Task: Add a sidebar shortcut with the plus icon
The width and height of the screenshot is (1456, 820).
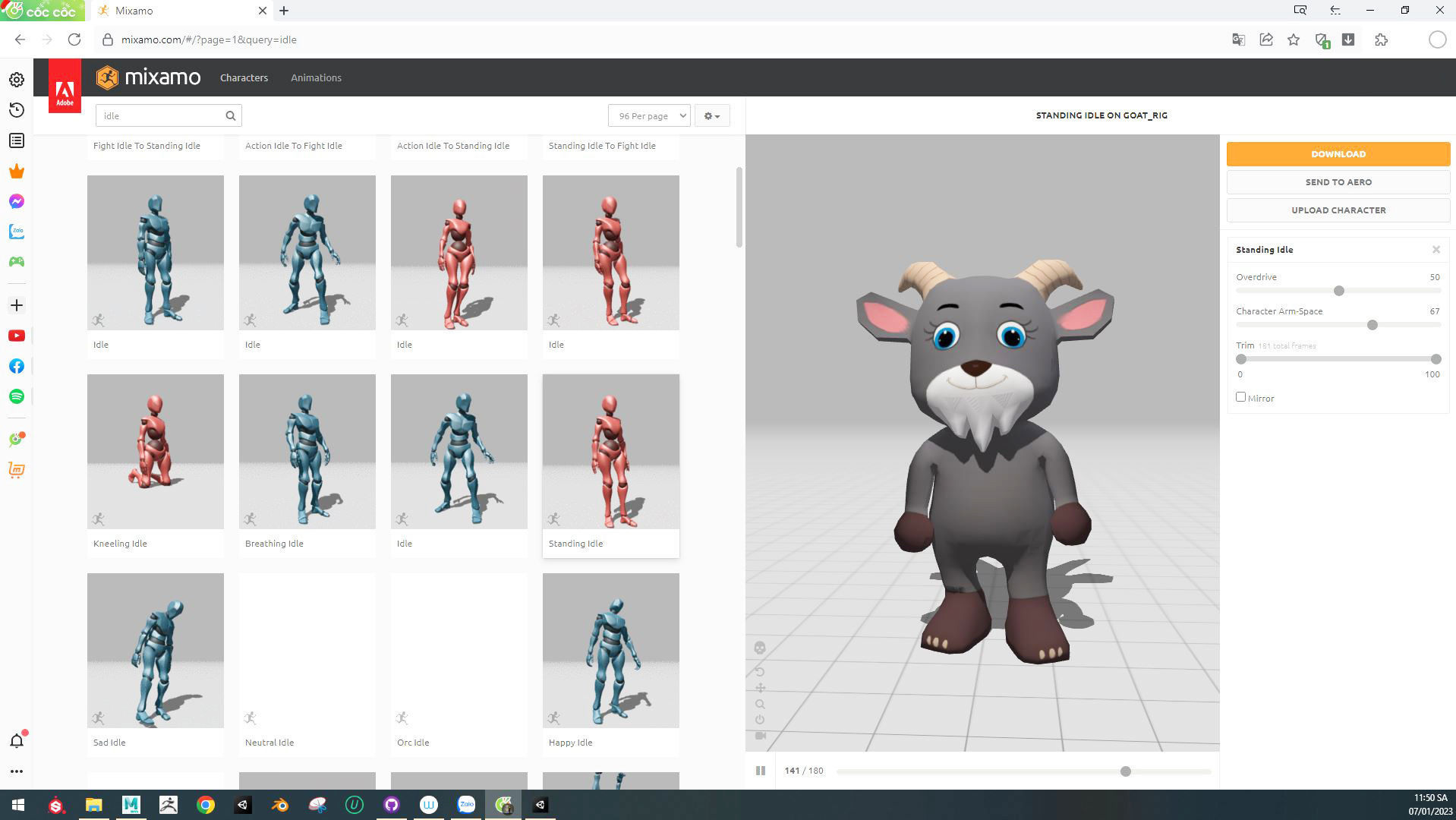Action: click(17, 305)
